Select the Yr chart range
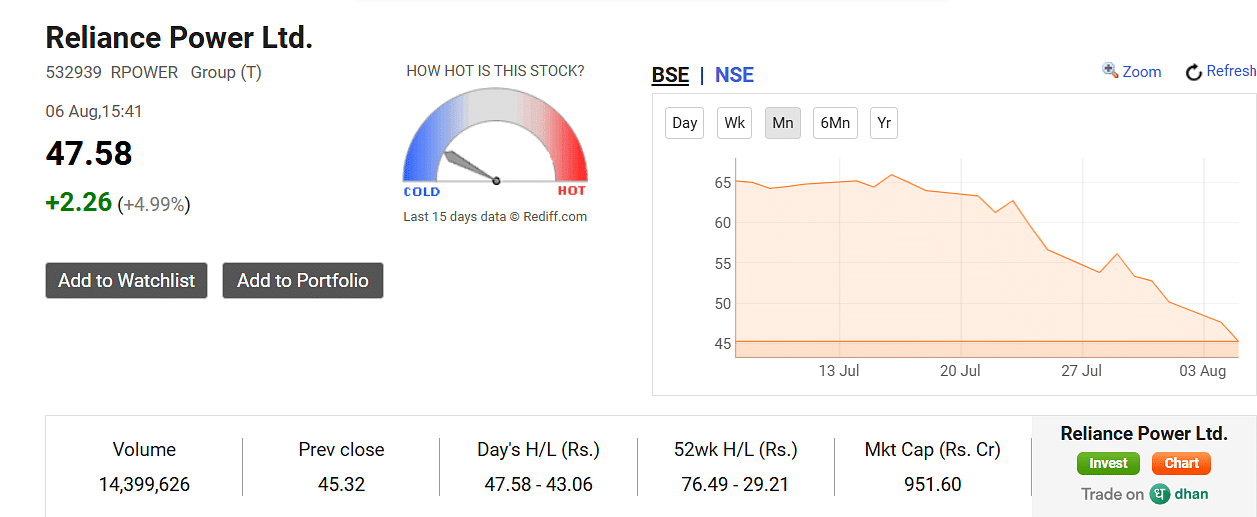Viewport: 1257px width, 517px height. pos(884,123)
